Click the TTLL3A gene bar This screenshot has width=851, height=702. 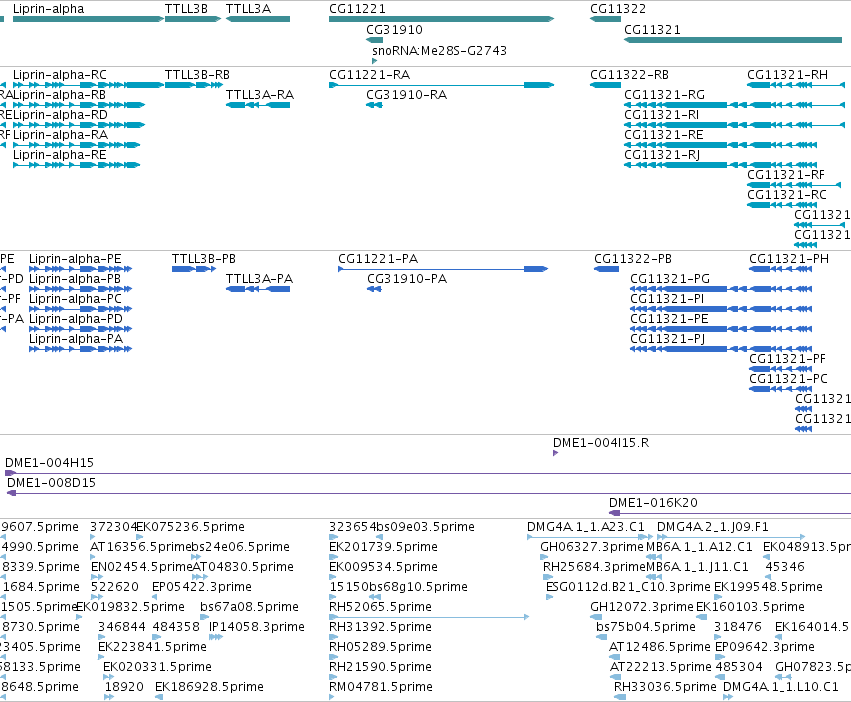pos(258,19)
